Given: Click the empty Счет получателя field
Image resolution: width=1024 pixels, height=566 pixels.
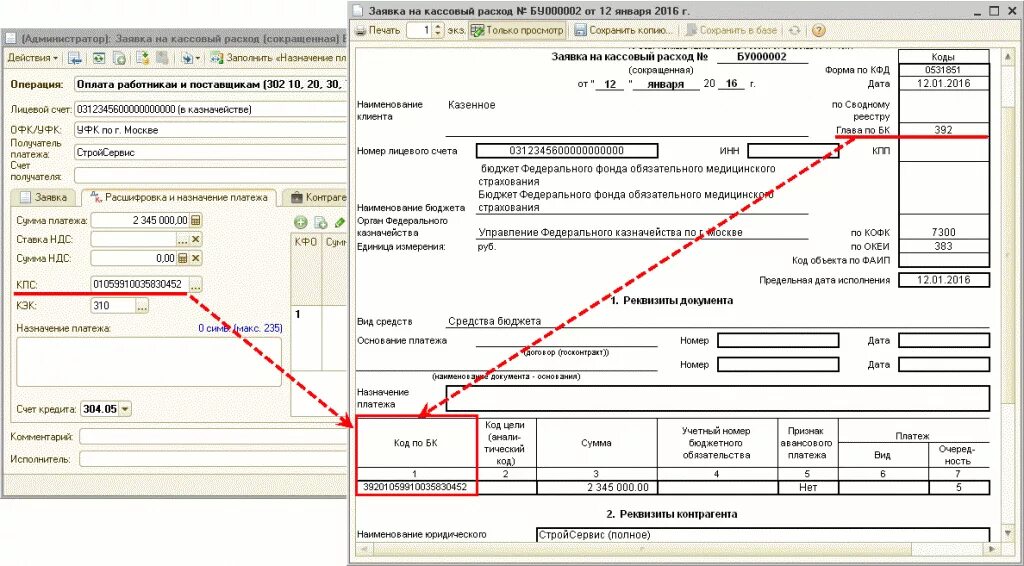Looking at the screenshot, I should coord(210,175).
